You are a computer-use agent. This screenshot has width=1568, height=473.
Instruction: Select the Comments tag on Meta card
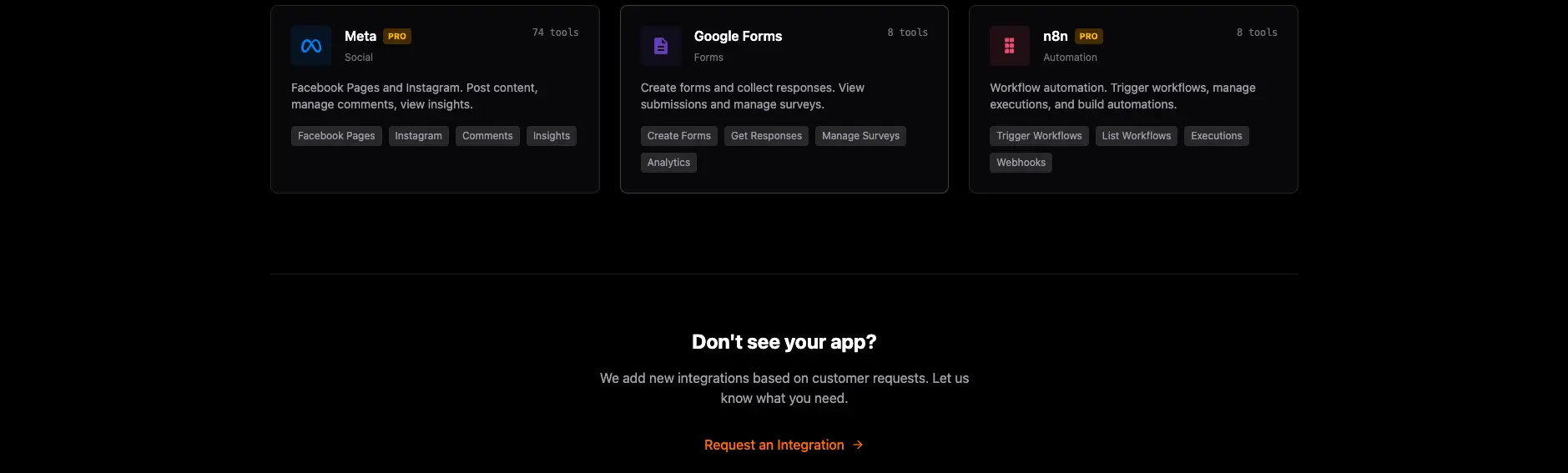tap(487, 136)
